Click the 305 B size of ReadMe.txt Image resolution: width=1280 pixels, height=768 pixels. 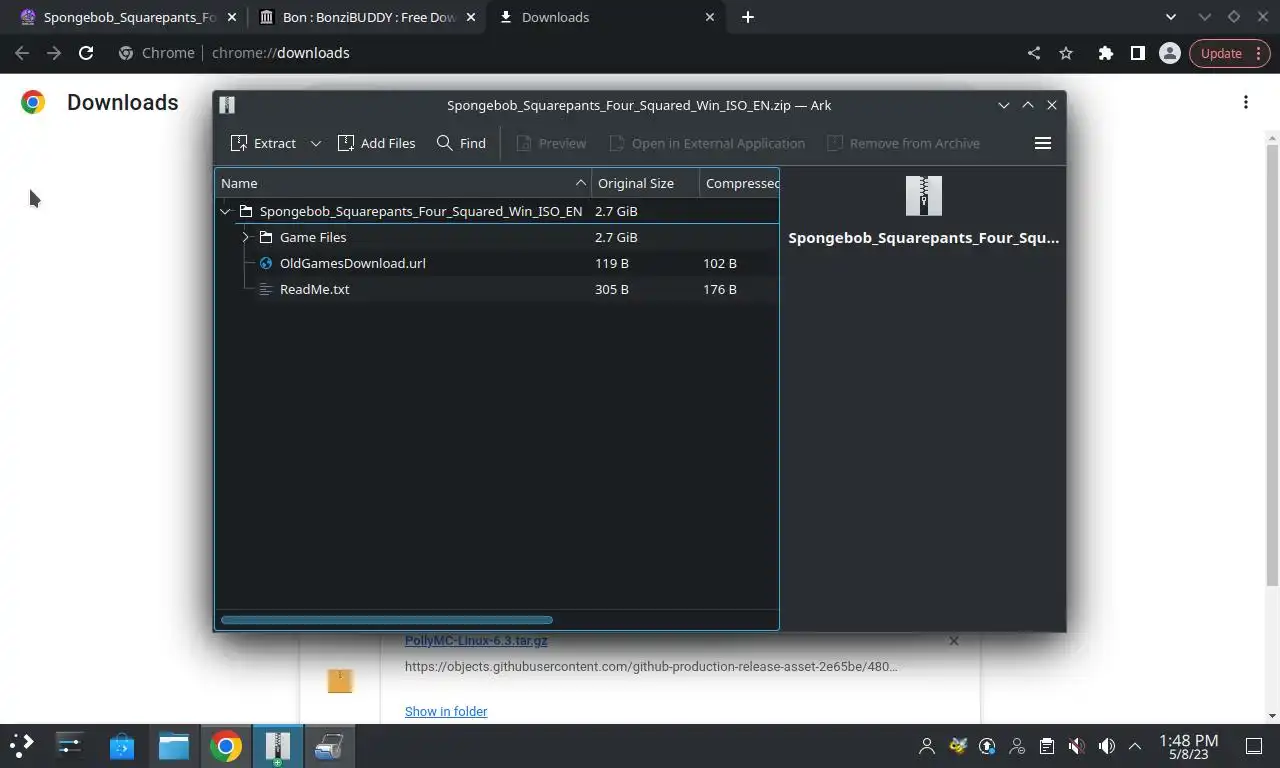[612, 289]
